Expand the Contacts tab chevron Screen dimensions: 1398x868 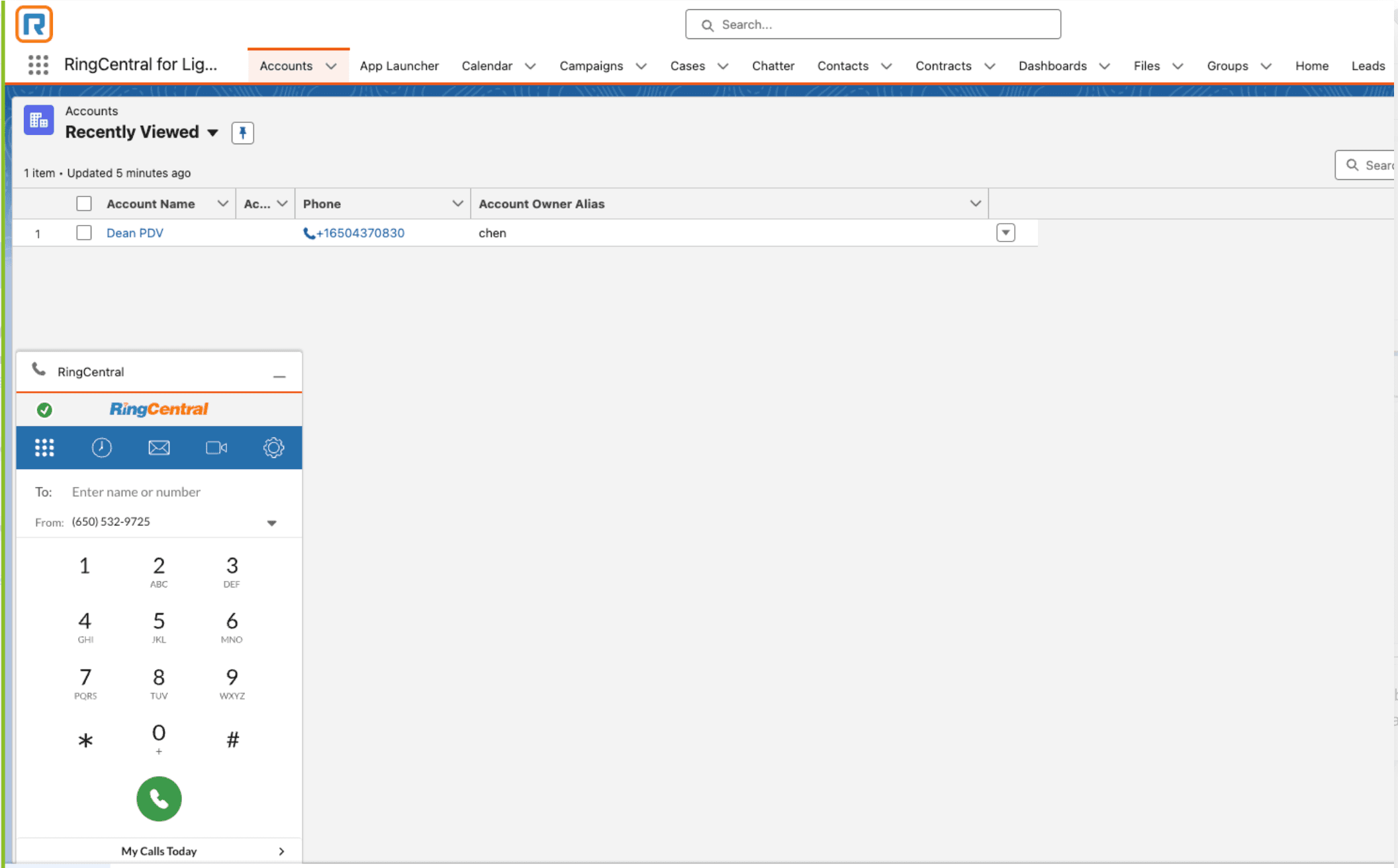tap(886, 66)
